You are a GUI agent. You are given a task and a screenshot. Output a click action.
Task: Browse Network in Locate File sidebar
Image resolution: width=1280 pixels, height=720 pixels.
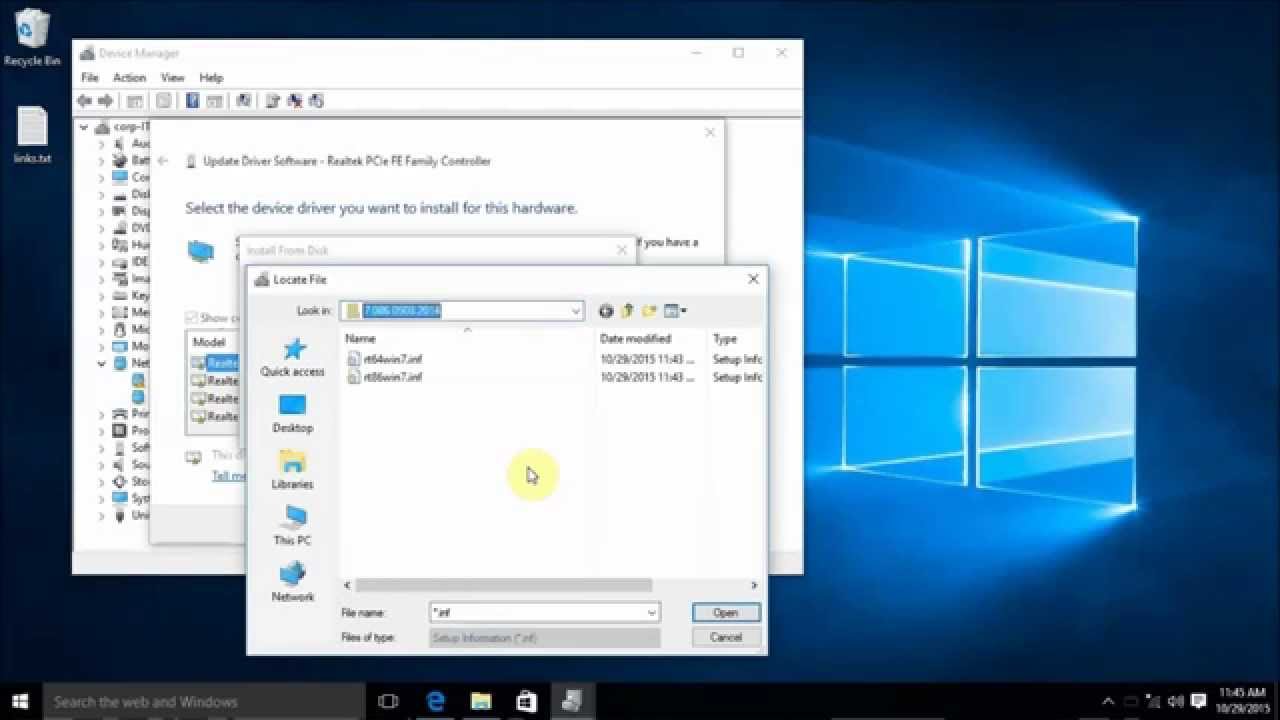(292, 581)
